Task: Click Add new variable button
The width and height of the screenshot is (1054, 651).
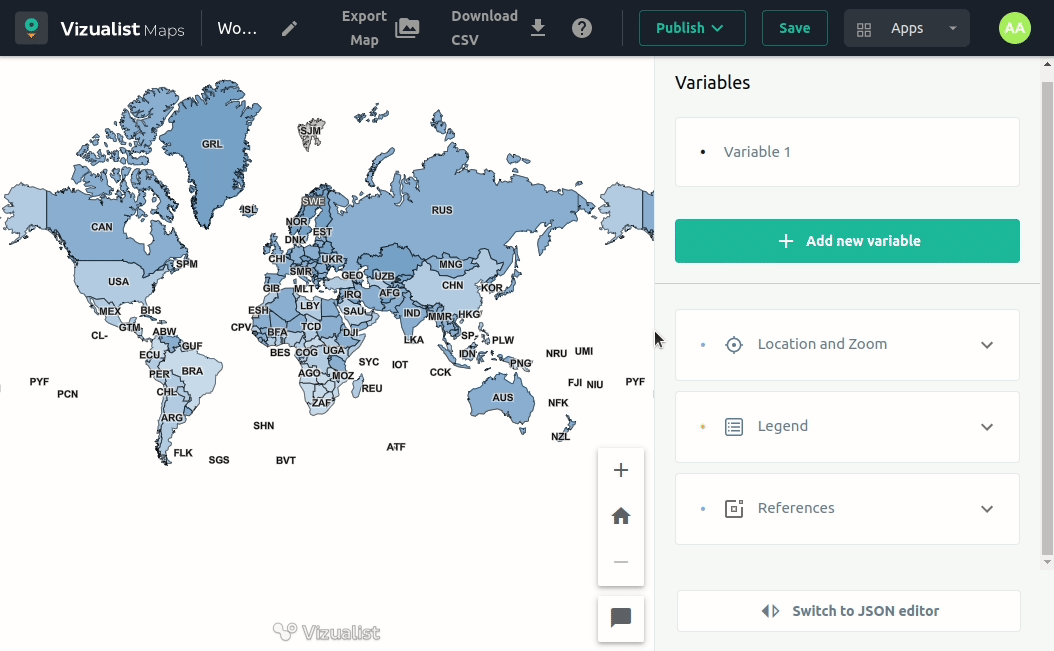Action: pos(847,241)
